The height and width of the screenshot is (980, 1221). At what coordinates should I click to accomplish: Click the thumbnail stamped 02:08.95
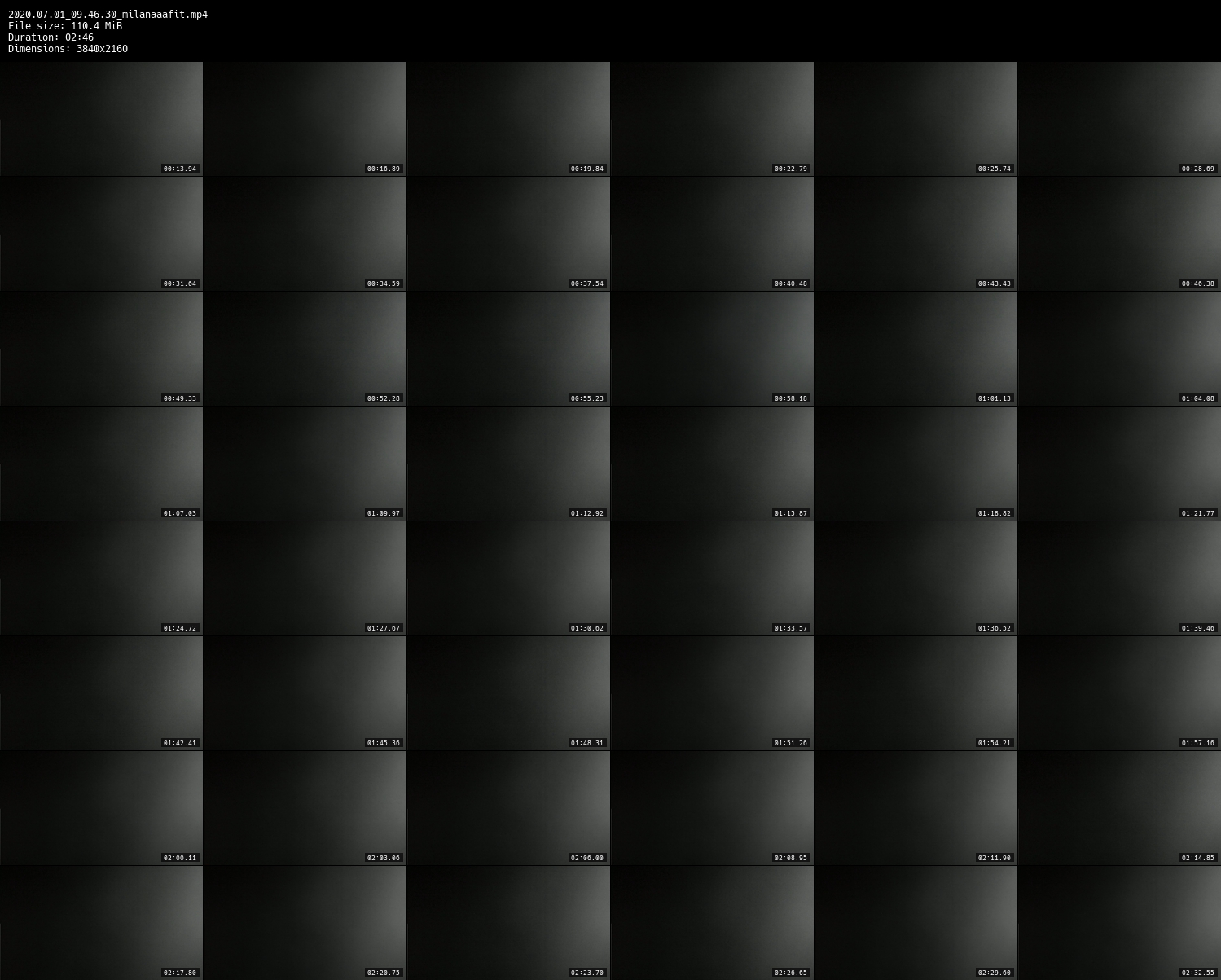click(712, 808)
